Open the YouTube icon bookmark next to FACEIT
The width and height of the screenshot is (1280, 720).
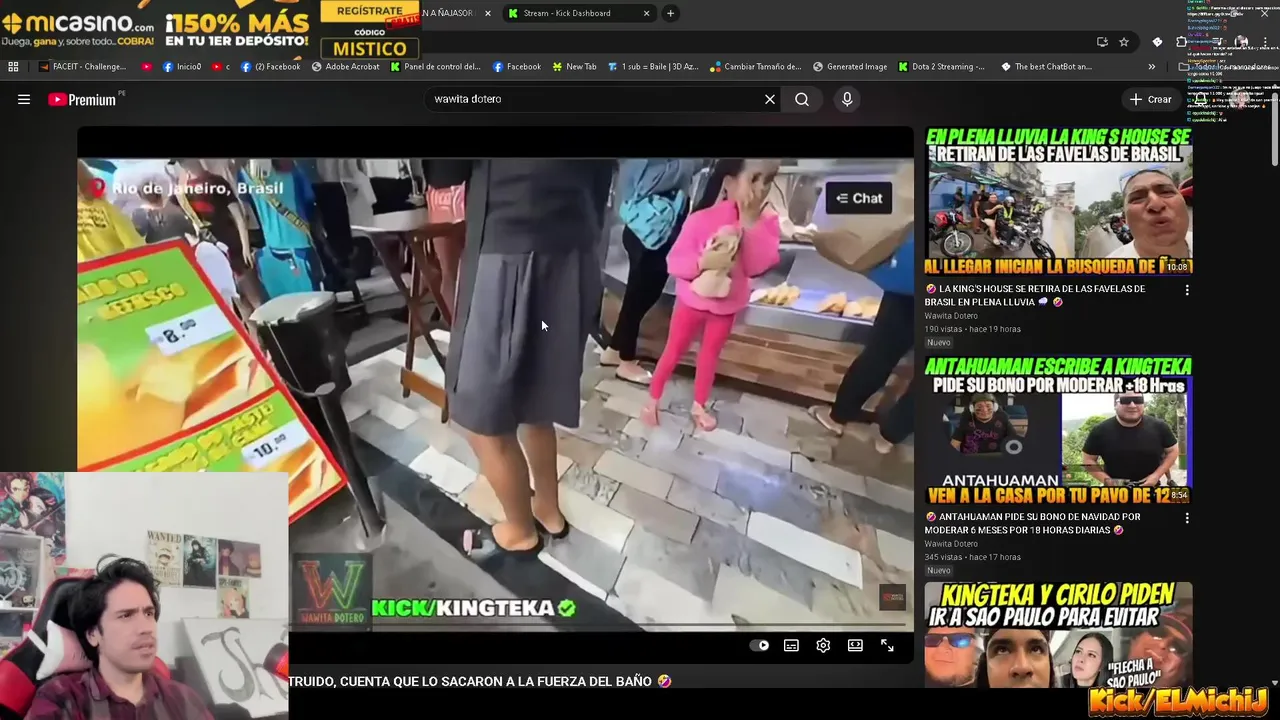coord(147,67)
